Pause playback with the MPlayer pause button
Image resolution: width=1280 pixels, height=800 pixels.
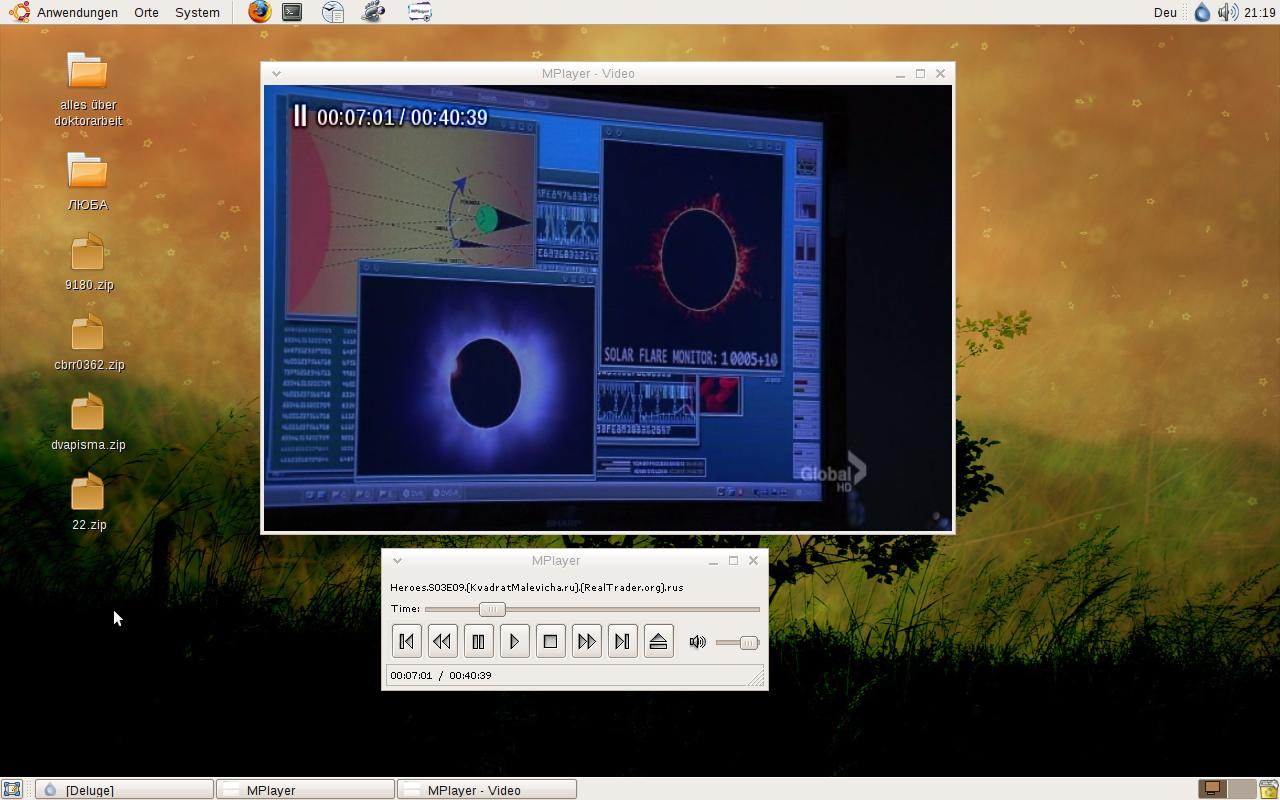tap(478, 642)
